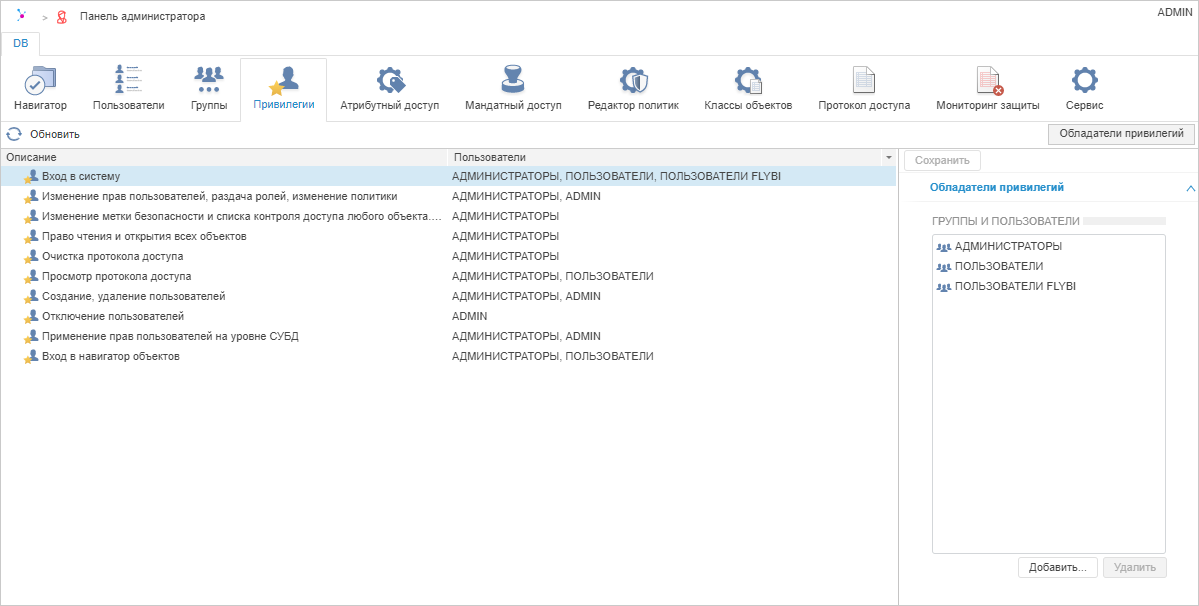The height and width of the screenshot is (606, 1199).
Task: Select the Отключение пользователей privilege row
Action: click(x=113, y=316)
